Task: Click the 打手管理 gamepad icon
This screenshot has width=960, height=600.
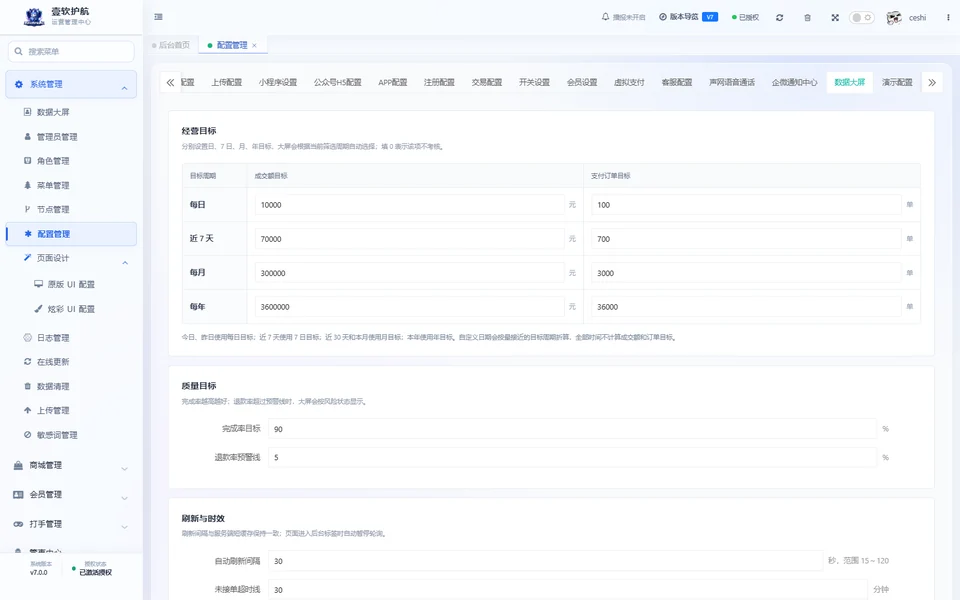Action: tap(18, 524)
